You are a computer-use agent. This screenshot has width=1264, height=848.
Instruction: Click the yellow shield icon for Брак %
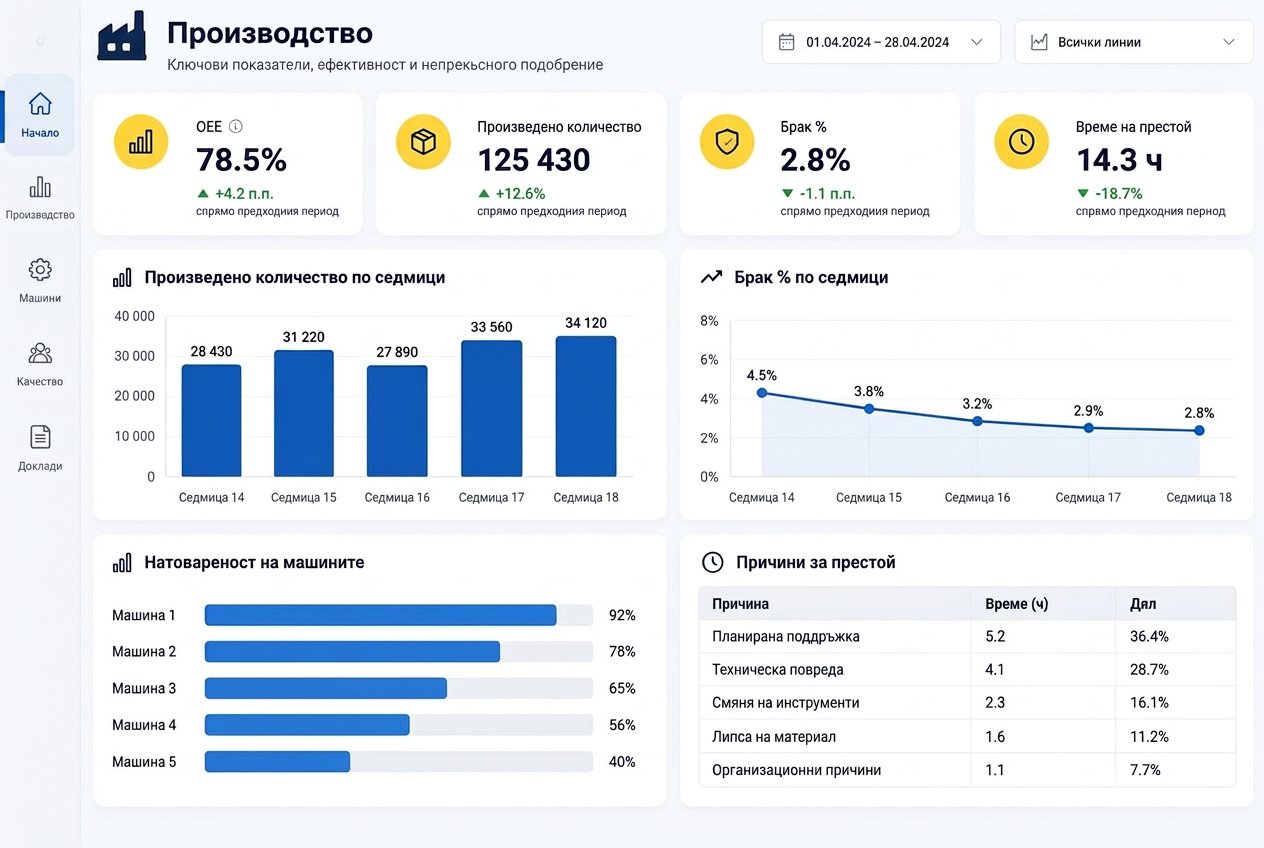(727, 142)
